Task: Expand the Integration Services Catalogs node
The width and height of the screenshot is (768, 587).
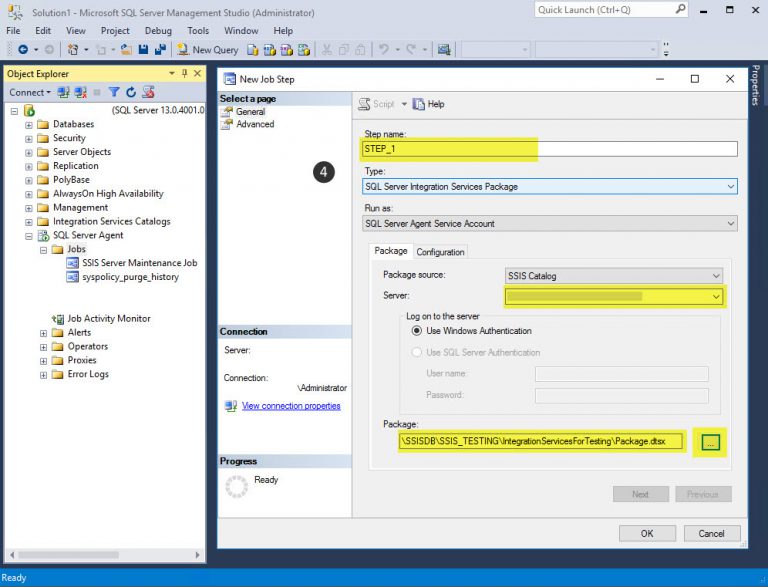Action: click(x=29, y=222)
